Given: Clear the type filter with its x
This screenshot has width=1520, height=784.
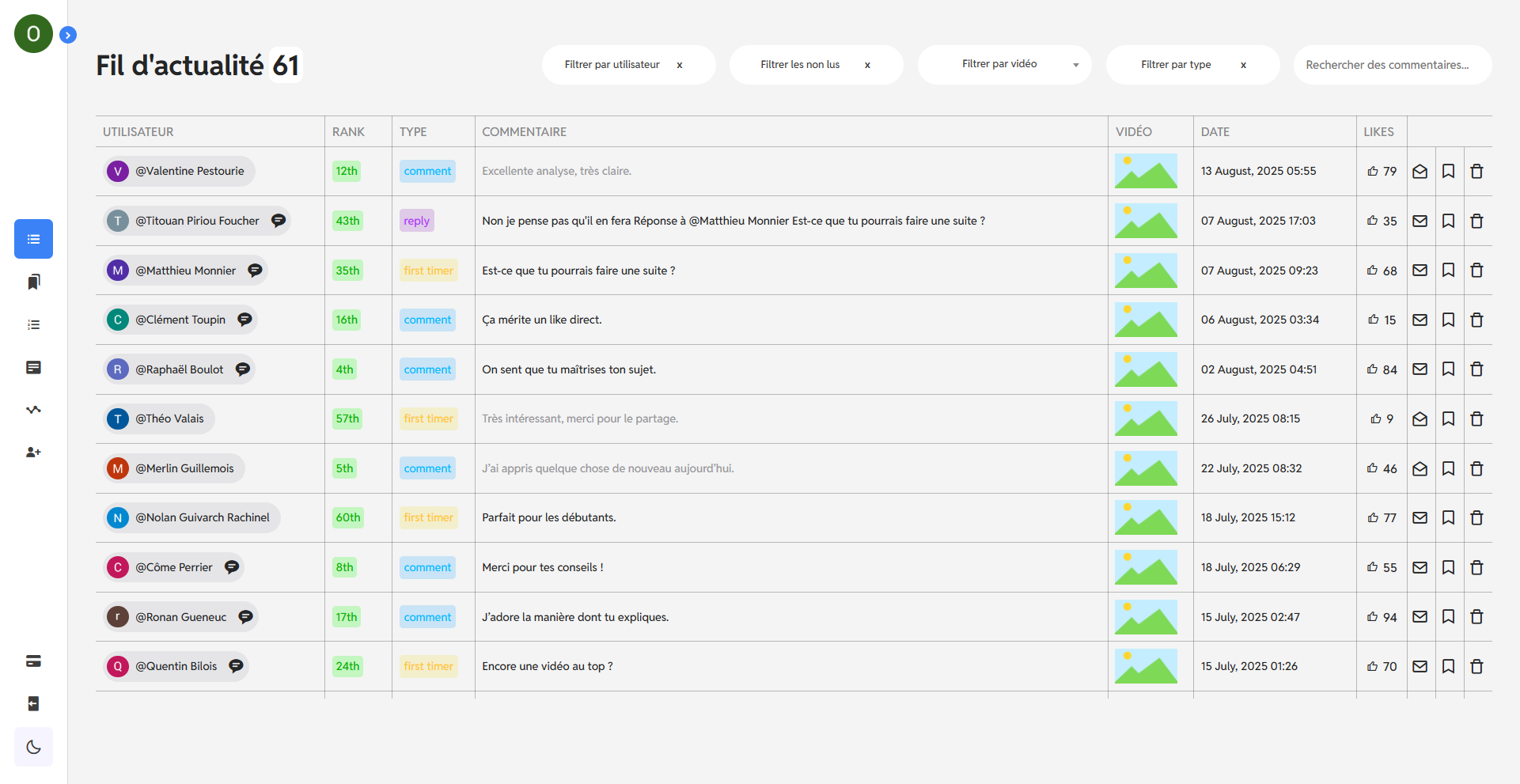Looking at the screenshot, I should click(x=1244, y=65).
